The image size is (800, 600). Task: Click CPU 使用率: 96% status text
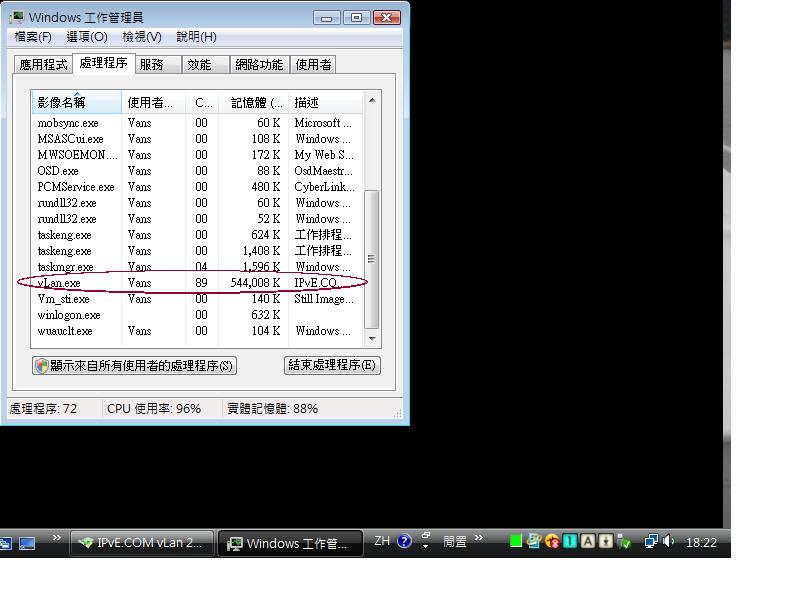coord(154,409)
